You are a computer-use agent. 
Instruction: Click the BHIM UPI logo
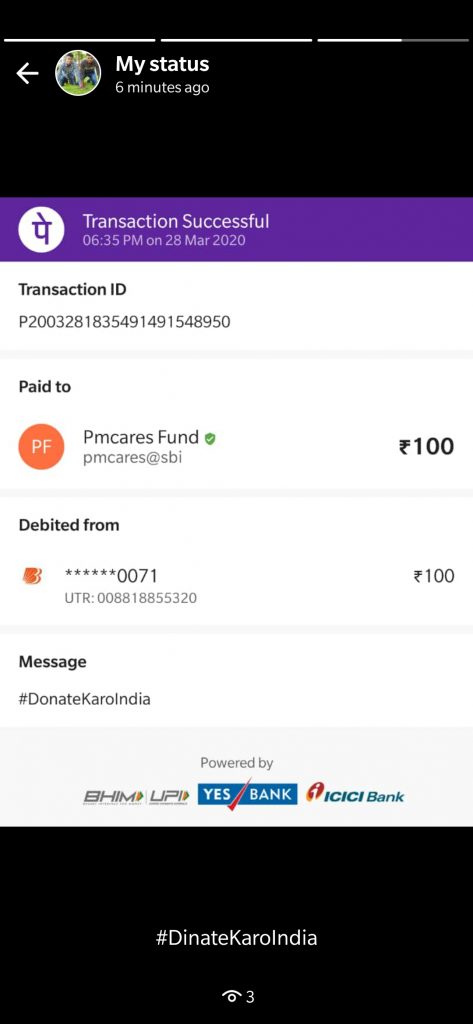(x=137, y=796)
